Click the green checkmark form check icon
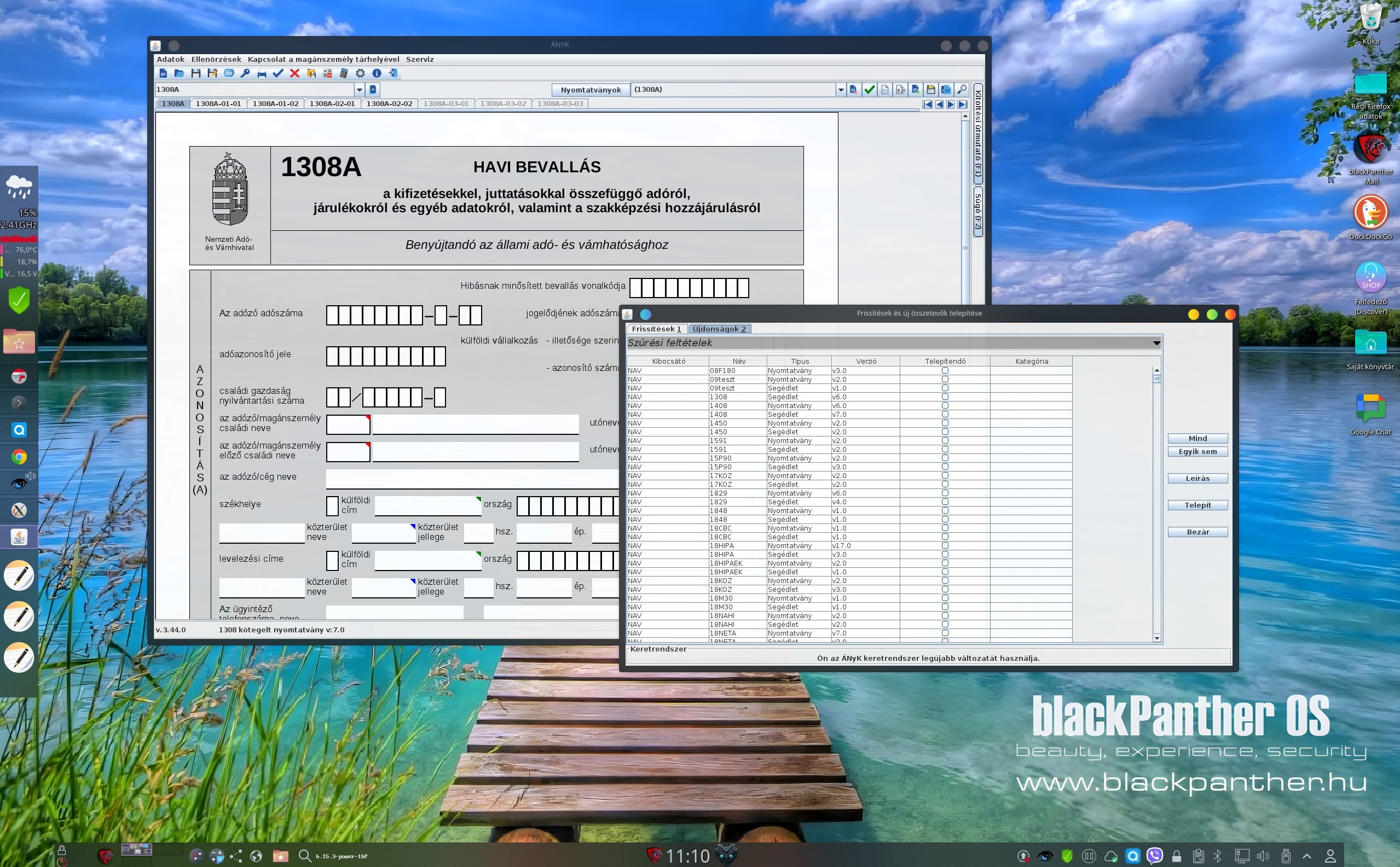The height and width of the screenshot is (867, 1400). (870, 90)
